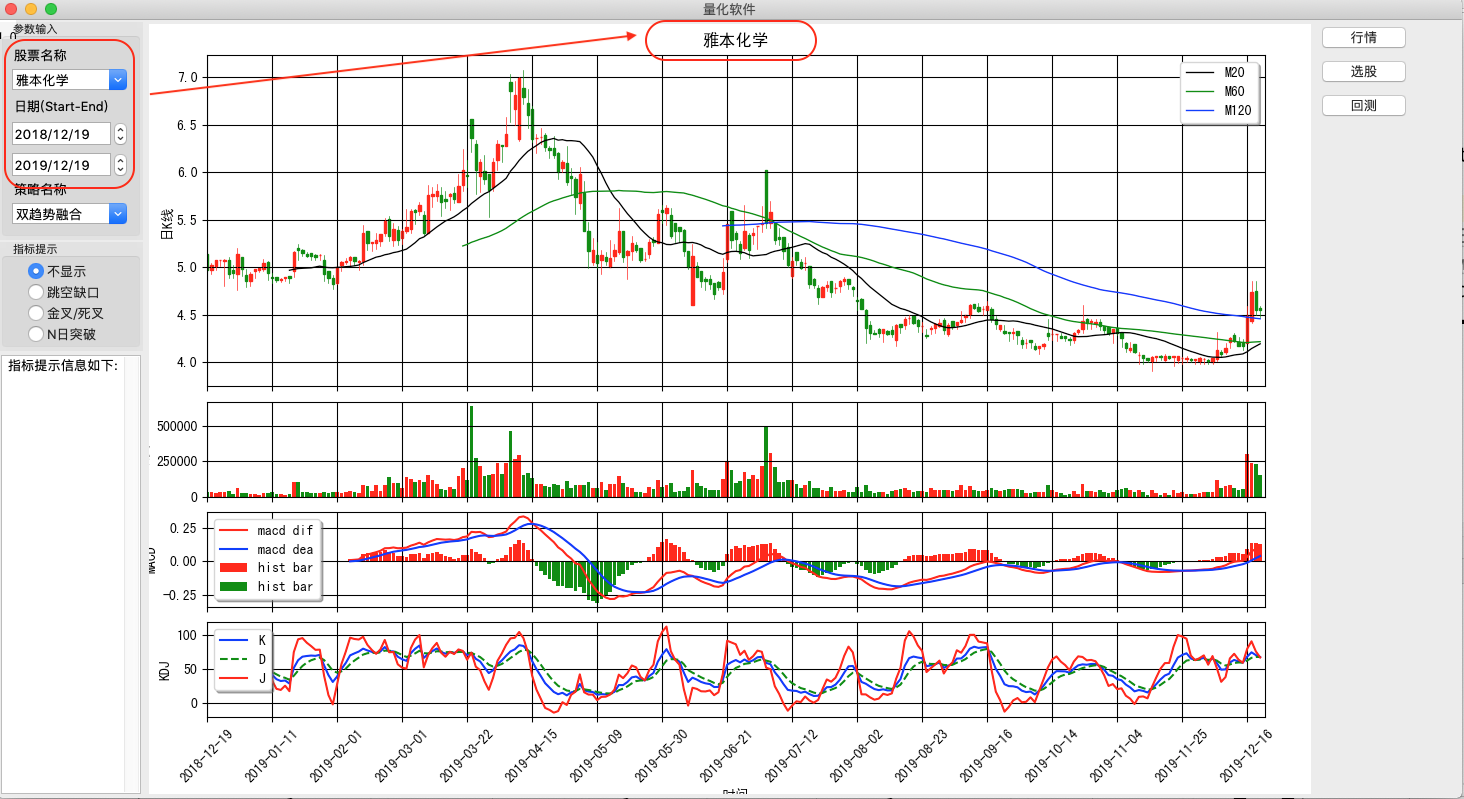Click the 雅本化学 chart title
This screenshot has height=799, width=1464.
pos(736,40)
